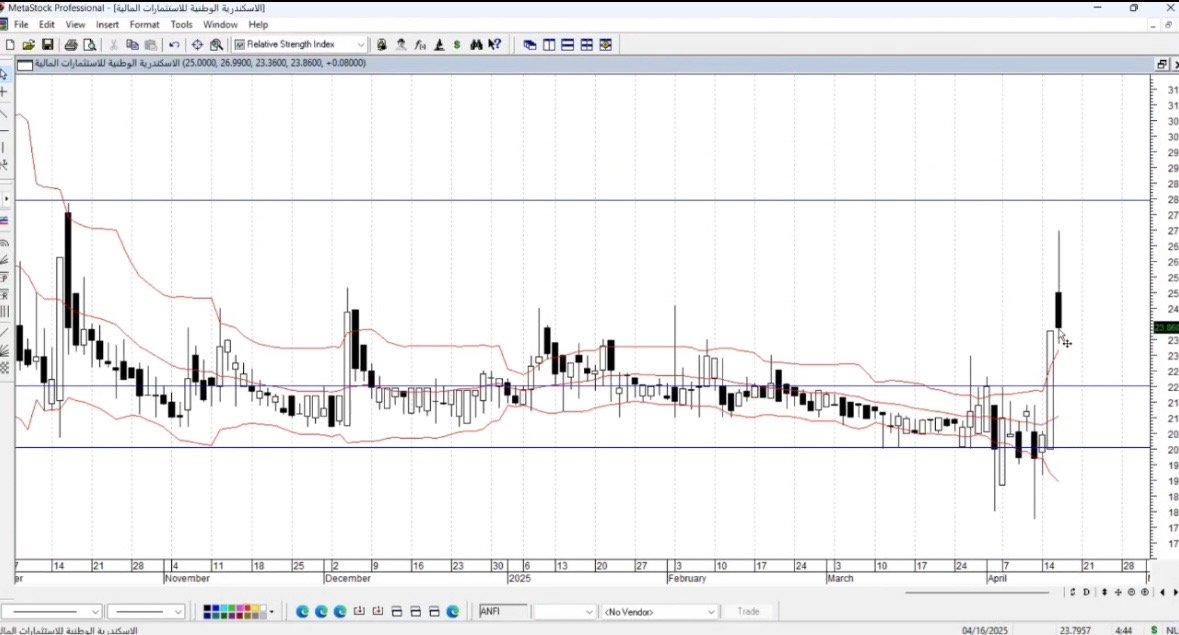The height and width of the screenshot is (635, 1179).
Task: Click the ANFI symbol input field
Action: pyautogui.click(x=502, y=611)
